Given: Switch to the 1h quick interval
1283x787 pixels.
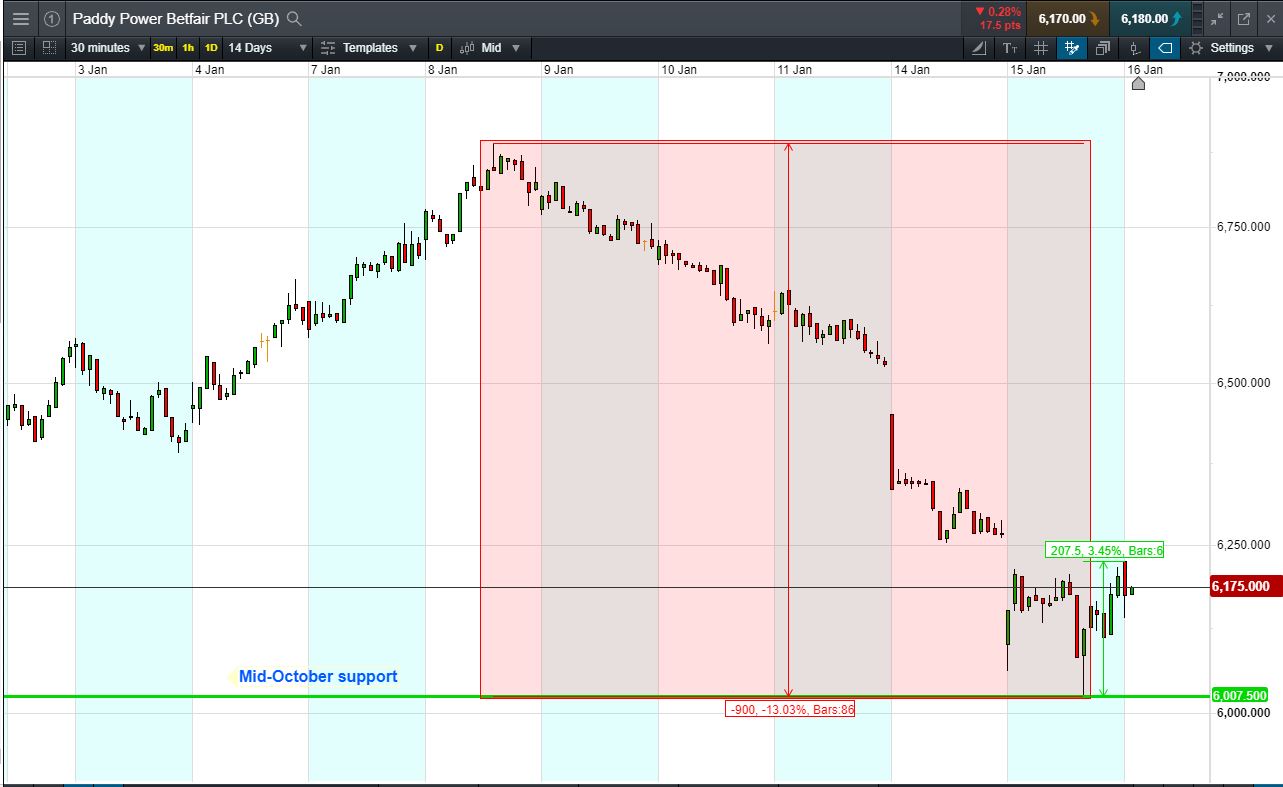Looking at the screenshot, I should (x=188, y=48).
